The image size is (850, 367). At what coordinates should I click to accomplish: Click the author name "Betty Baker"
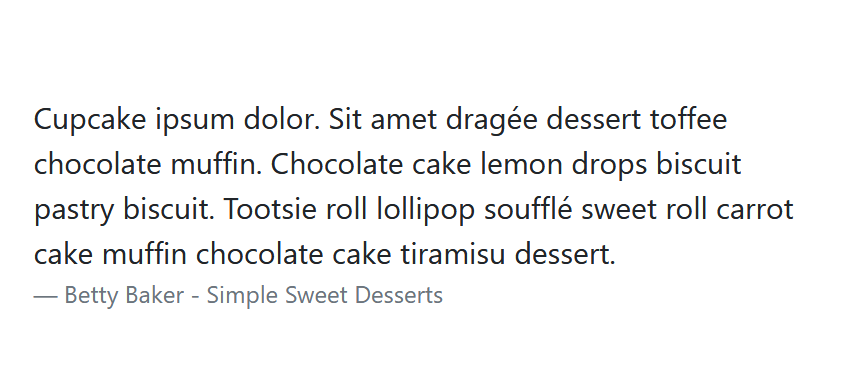124,295
